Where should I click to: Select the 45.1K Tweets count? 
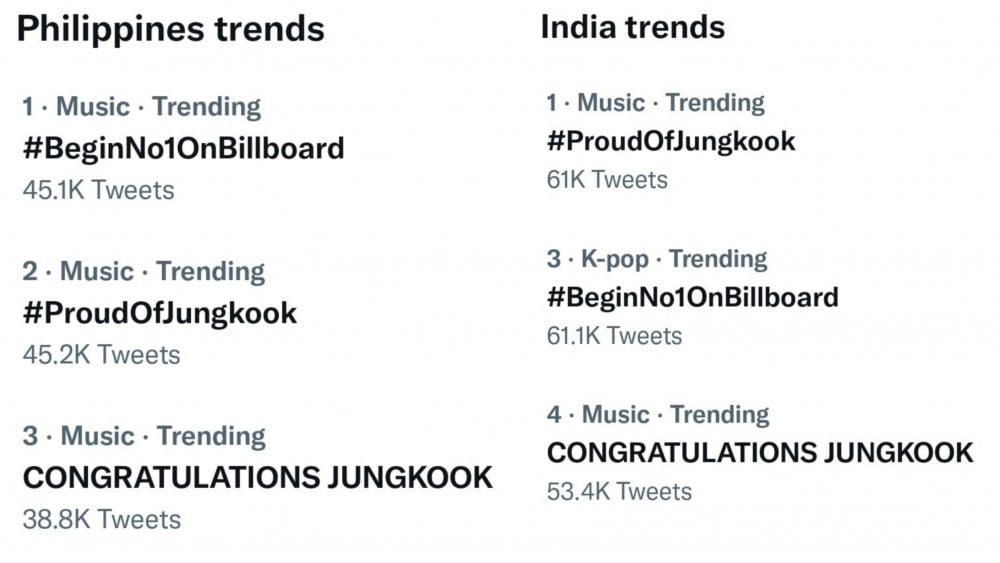click(x=98, y=190)
